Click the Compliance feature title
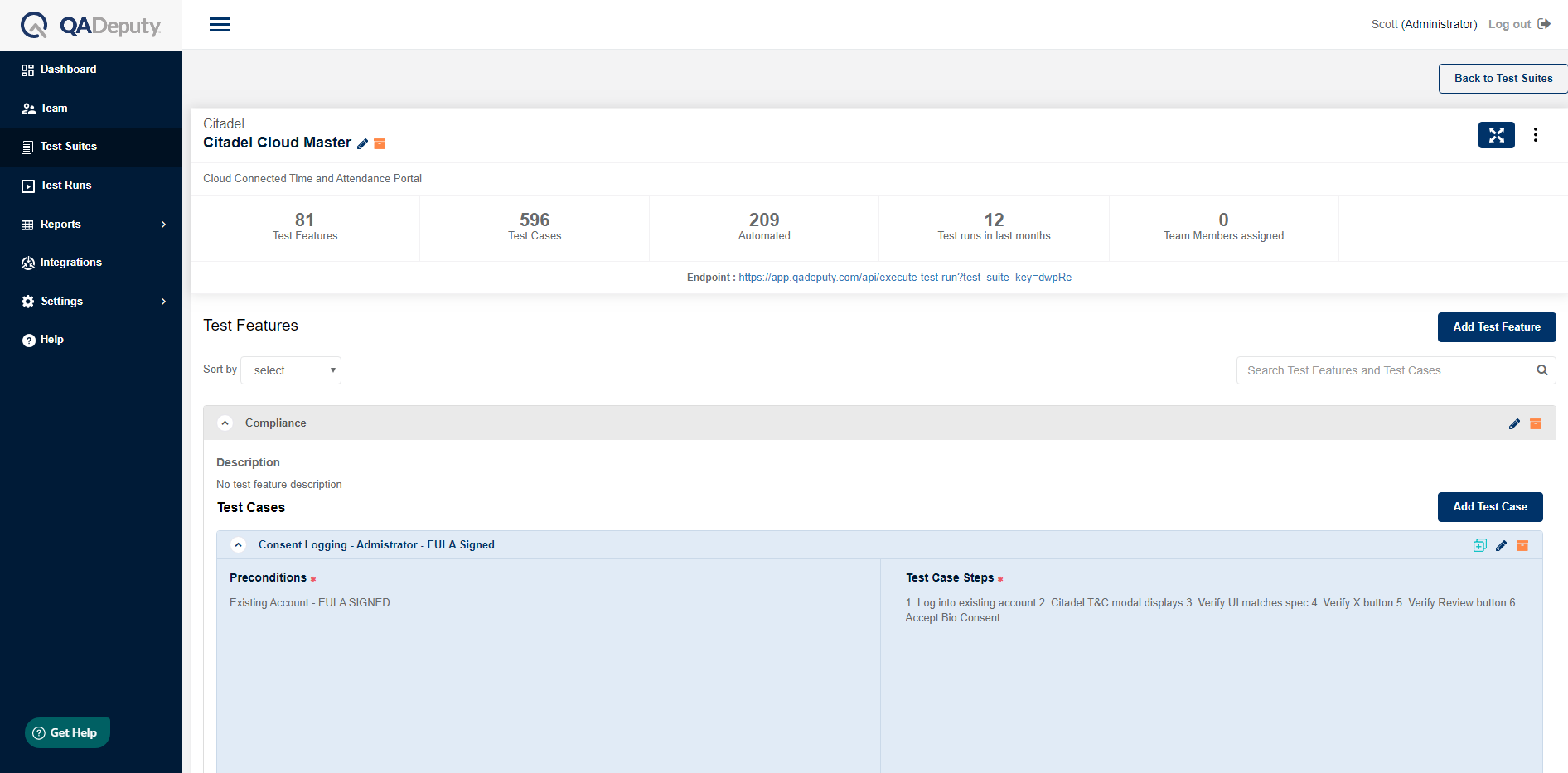 click(276, 423)
